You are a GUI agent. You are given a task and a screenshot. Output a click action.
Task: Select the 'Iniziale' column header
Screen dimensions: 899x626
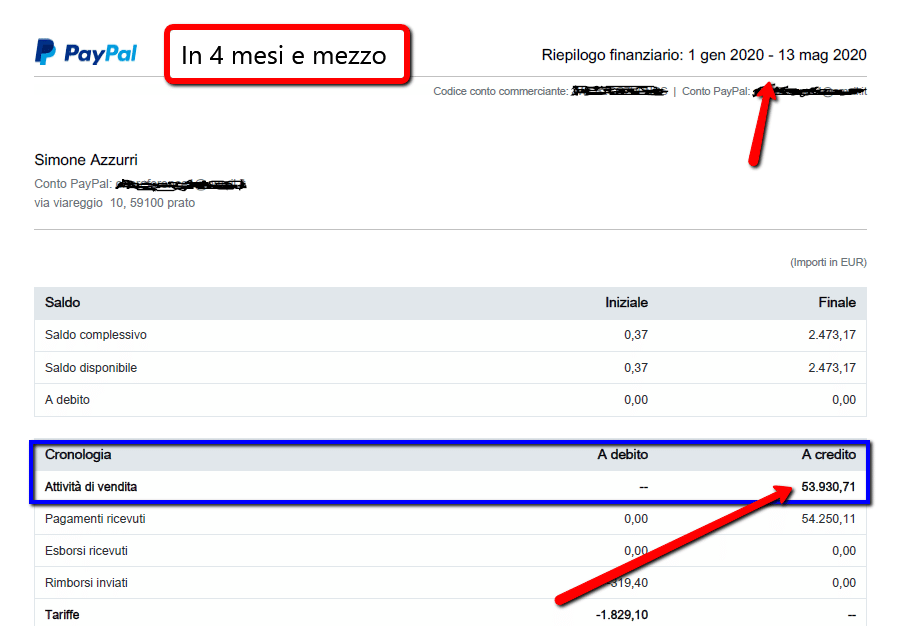(626, 302)
